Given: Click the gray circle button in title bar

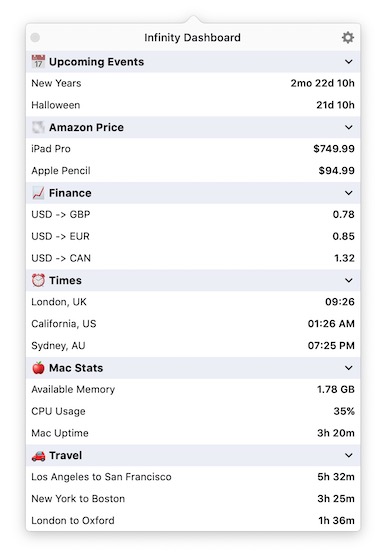Looking at the screenshot, I should (x=35, y=38).
